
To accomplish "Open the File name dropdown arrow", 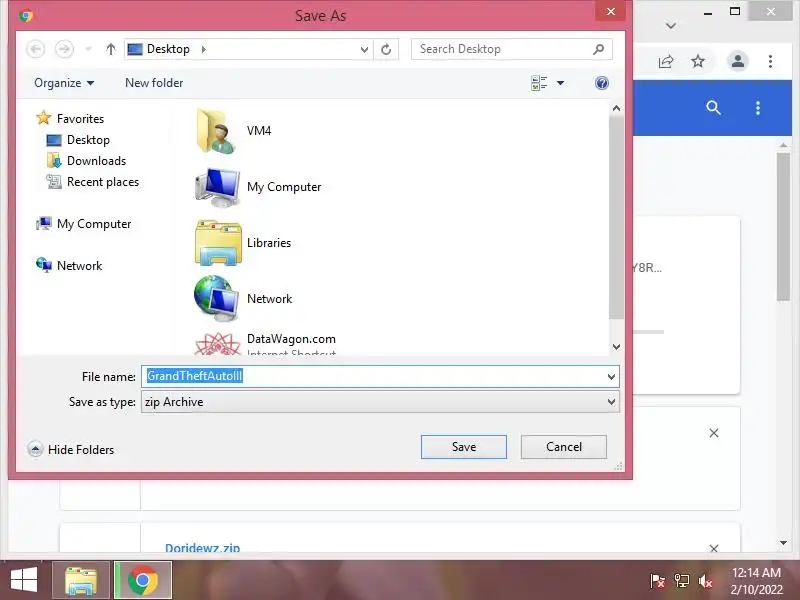I will click(x=611, y=377).
